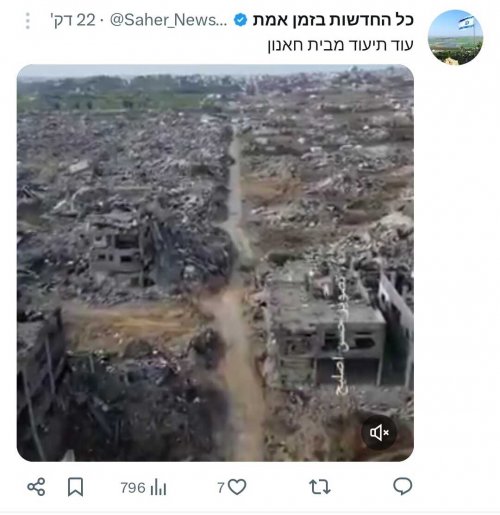Click the '22 דק' post timestamp
The image size is (500, 515).
click(x=73, y=20)
